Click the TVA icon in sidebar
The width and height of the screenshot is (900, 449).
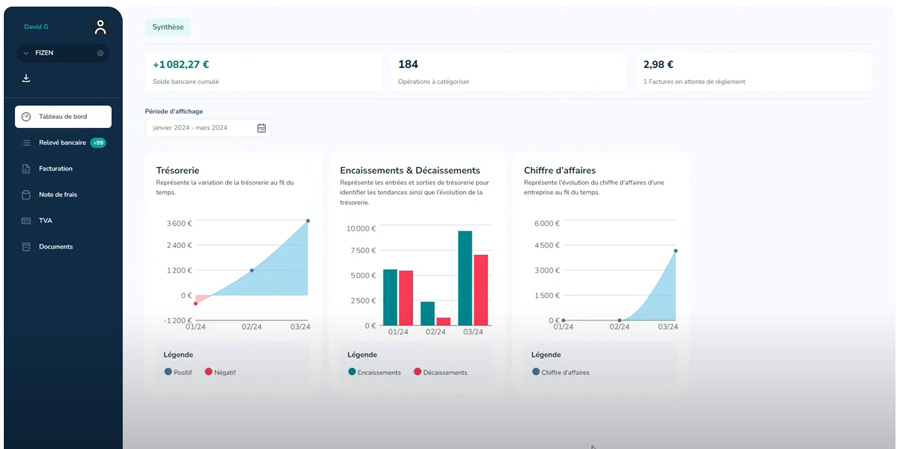26,220
